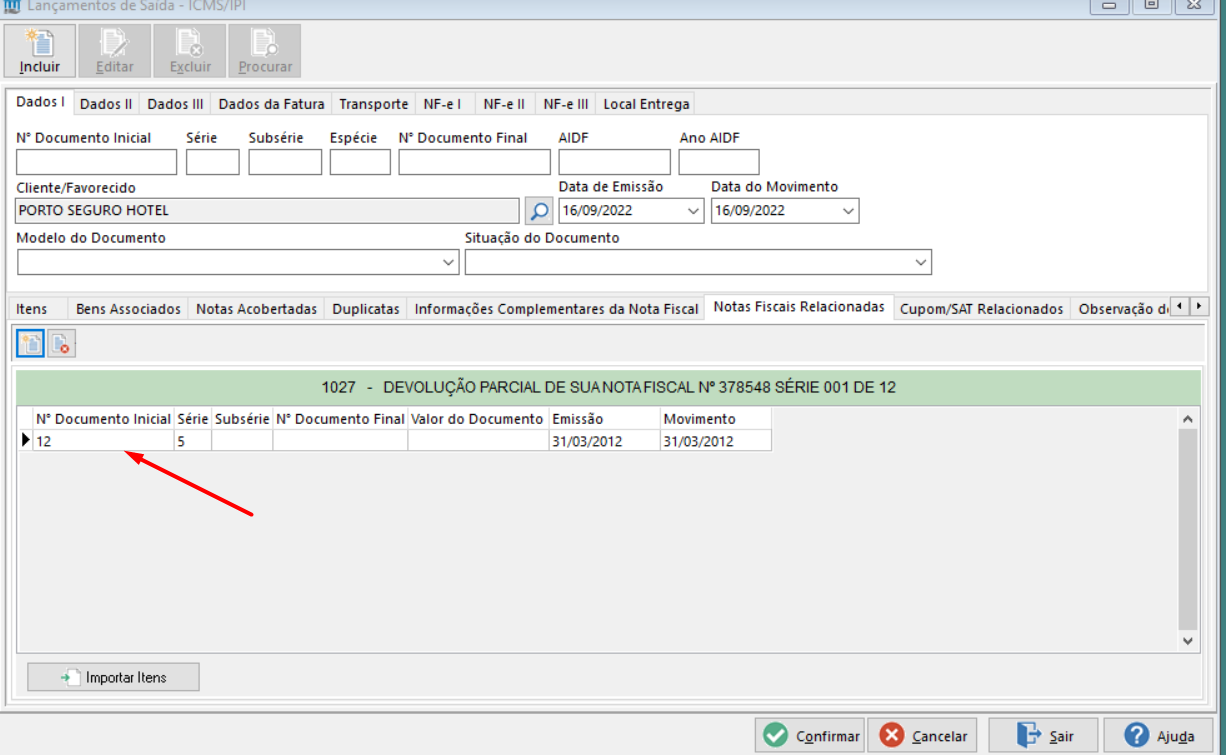Focus the Subsérie input field

pos(285,162)
